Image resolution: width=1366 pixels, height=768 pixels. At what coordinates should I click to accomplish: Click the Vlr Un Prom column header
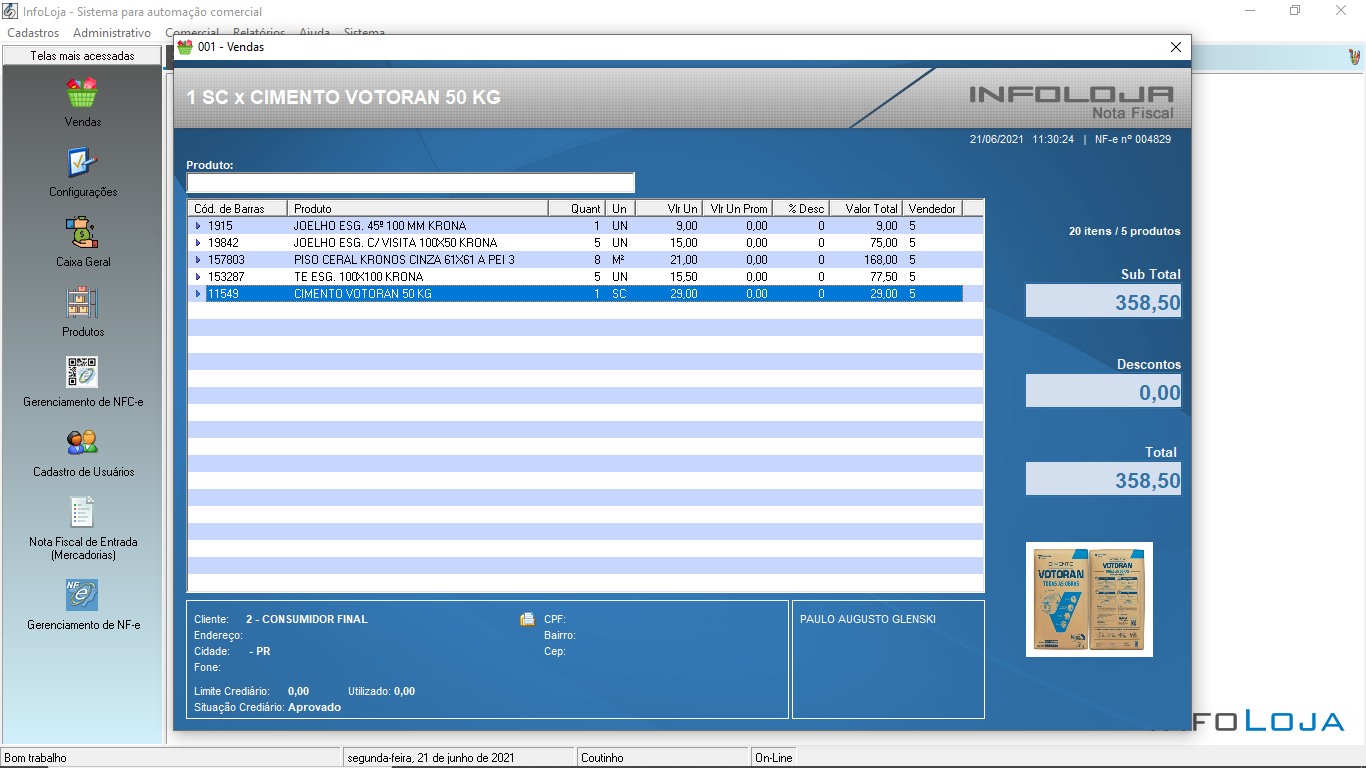738,208
